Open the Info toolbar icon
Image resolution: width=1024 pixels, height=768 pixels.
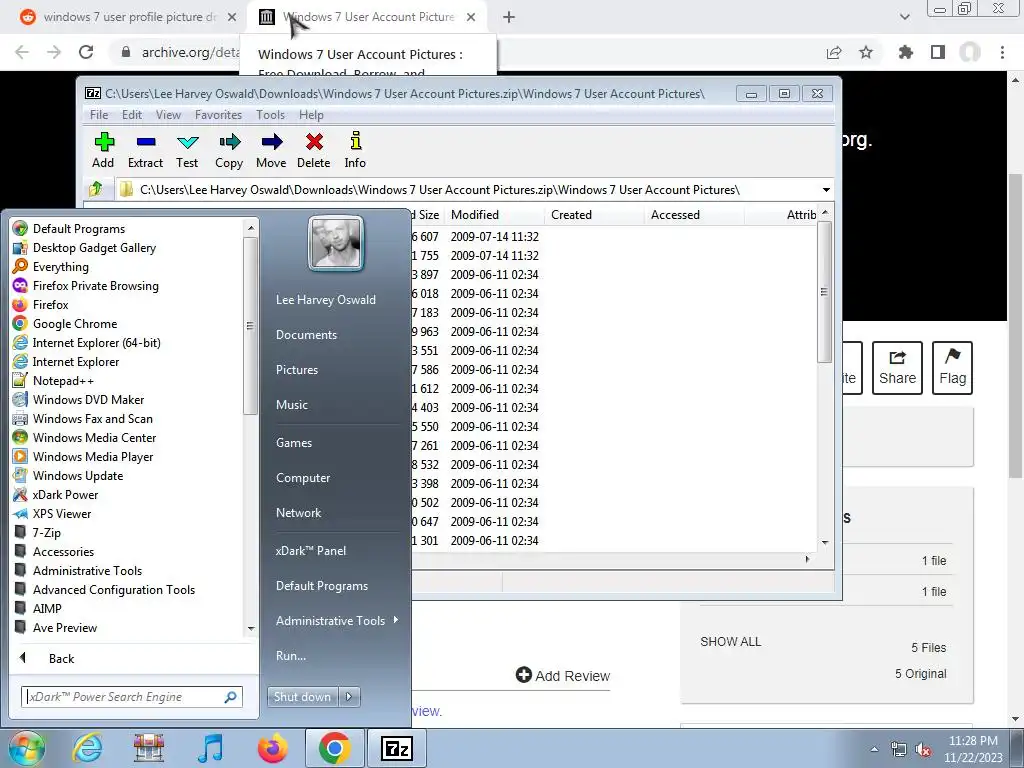(355, 150)
